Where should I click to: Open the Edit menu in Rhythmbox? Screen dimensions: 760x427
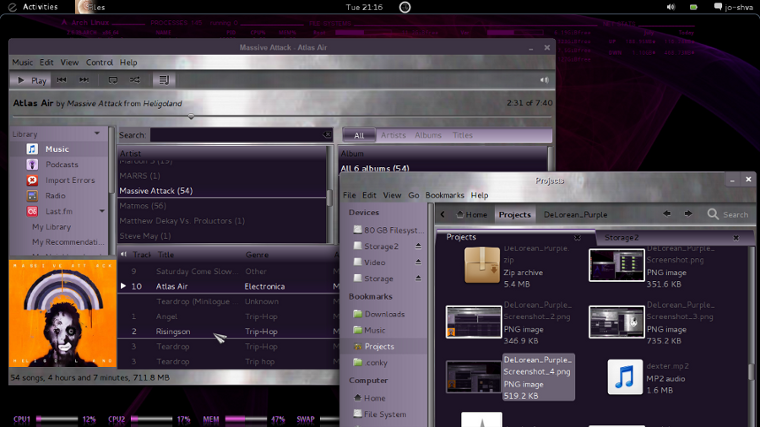[47, 63]
